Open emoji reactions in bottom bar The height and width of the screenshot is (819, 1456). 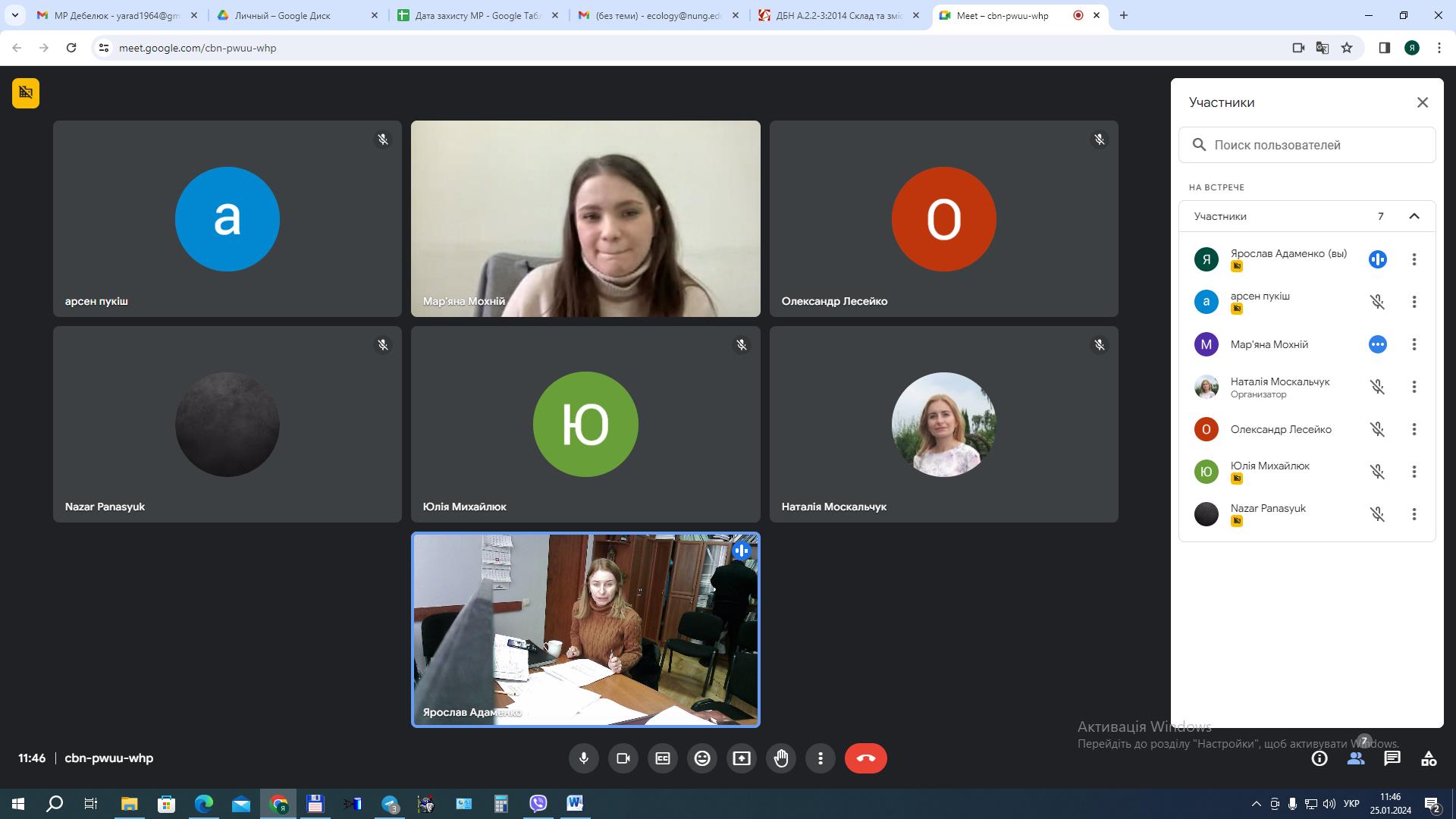click(x=702, y=758)
